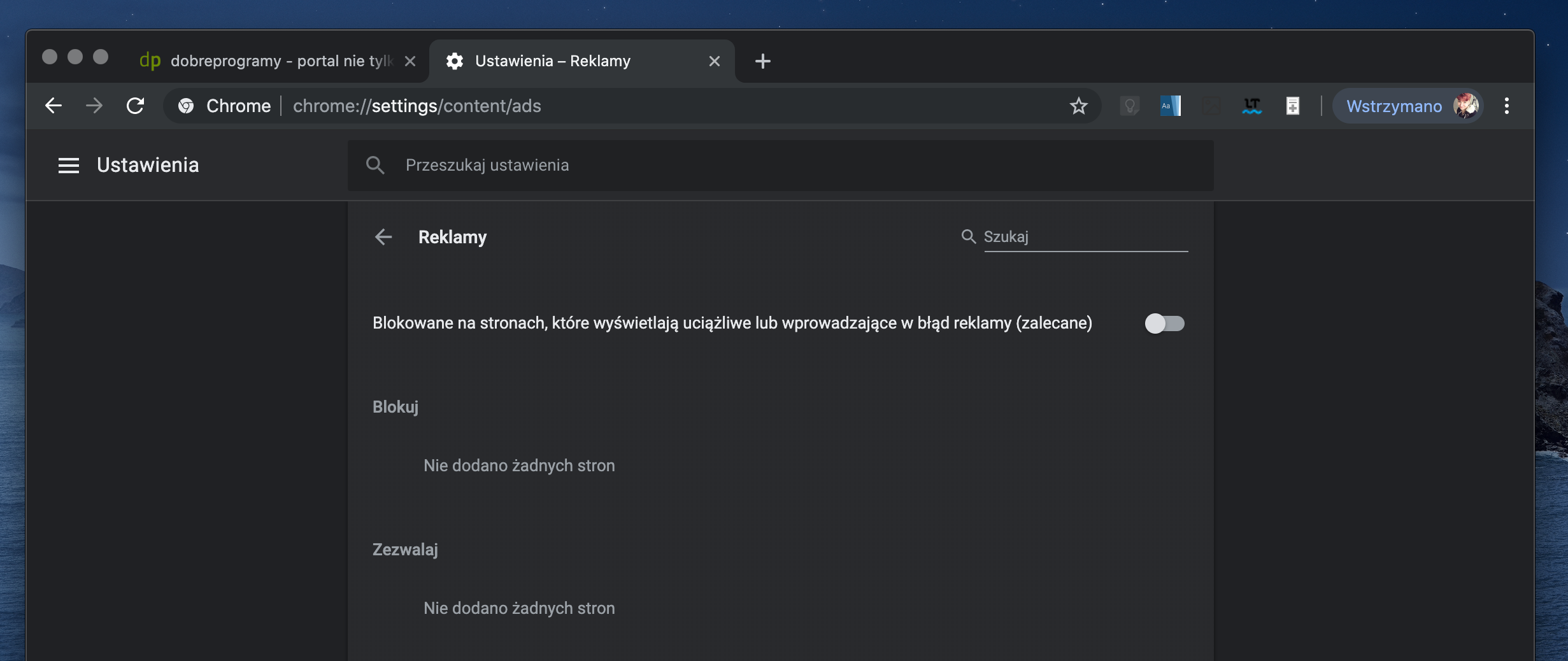
Task: Open the Wstrzymano profile menu
Action: pos(1409,106)
